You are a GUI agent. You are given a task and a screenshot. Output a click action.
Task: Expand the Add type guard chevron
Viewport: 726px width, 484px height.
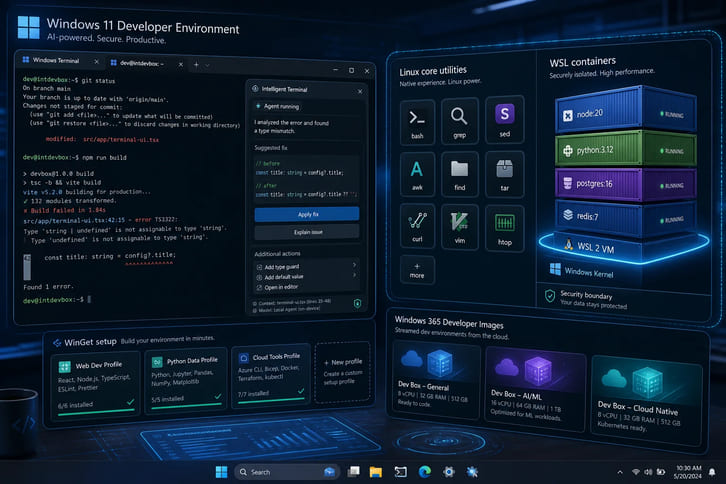click(354, 265)
